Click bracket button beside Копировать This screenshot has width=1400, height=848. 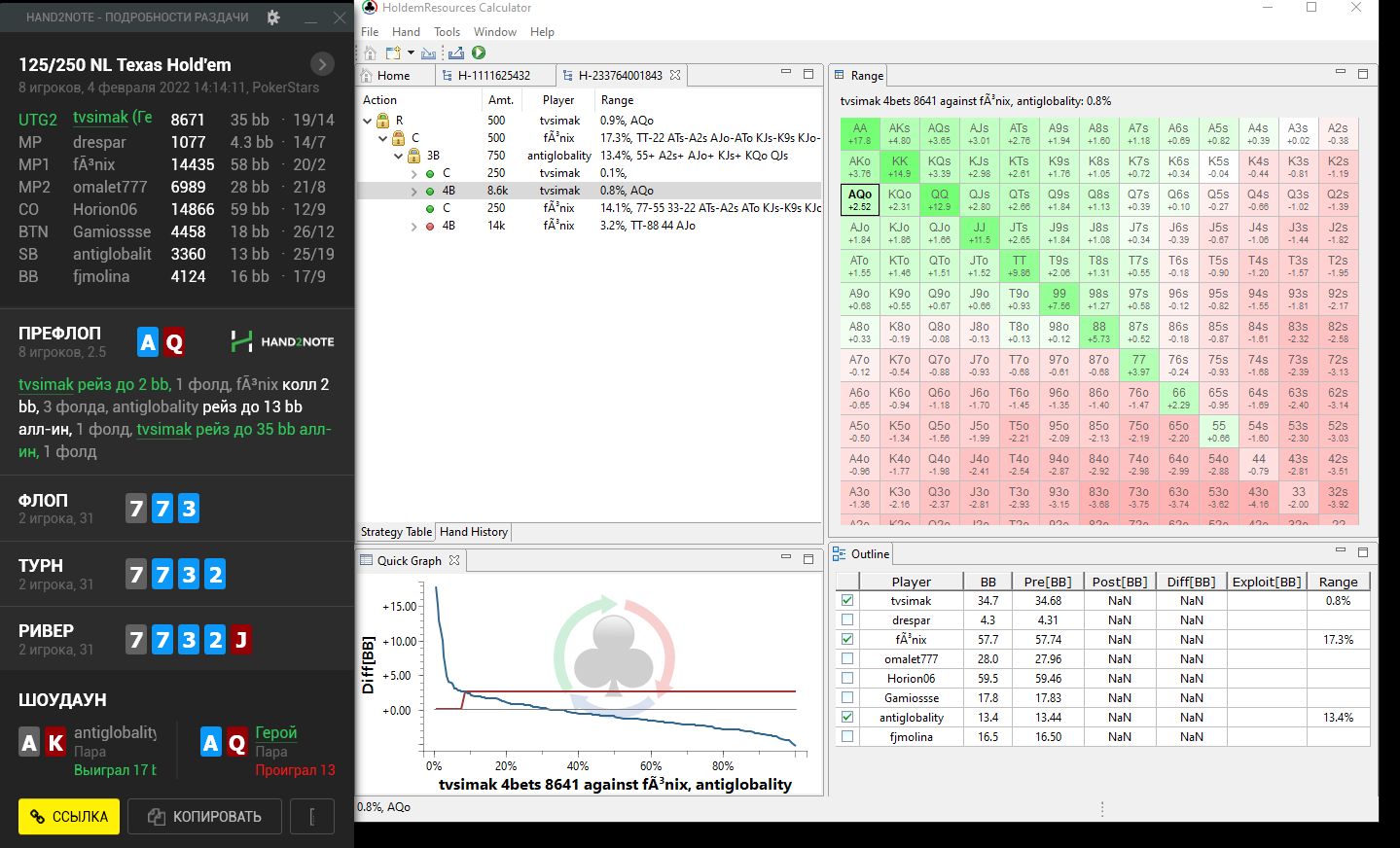click(x=312, y=817)
